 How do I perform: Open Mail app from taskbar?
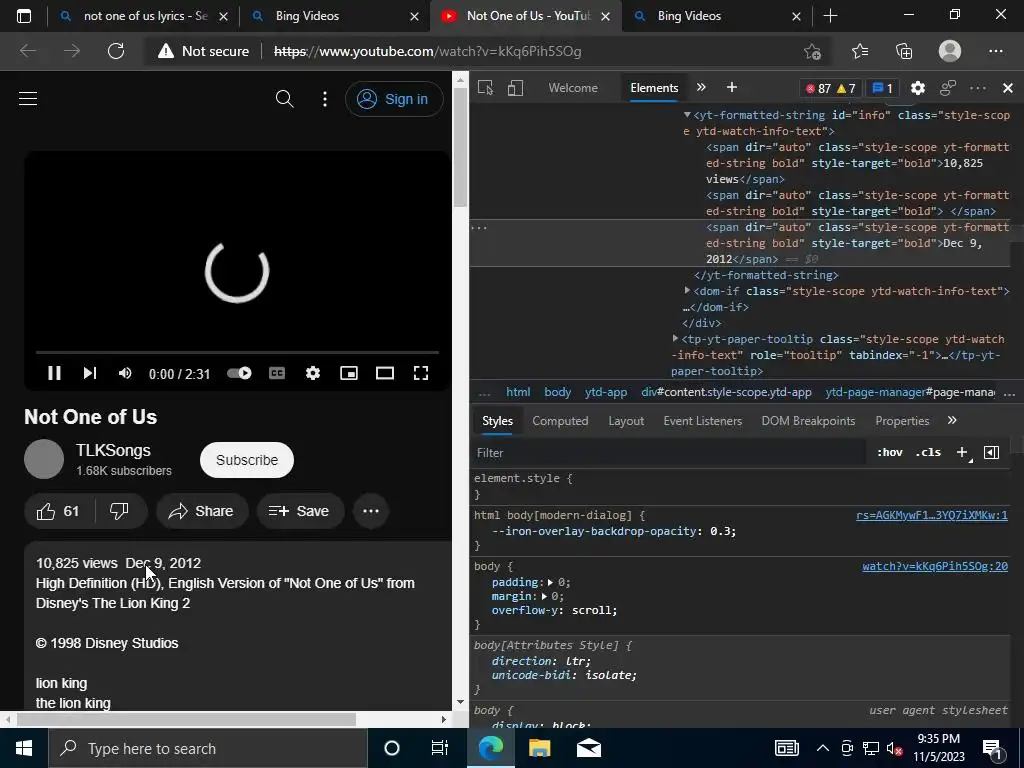click(588, 748)
